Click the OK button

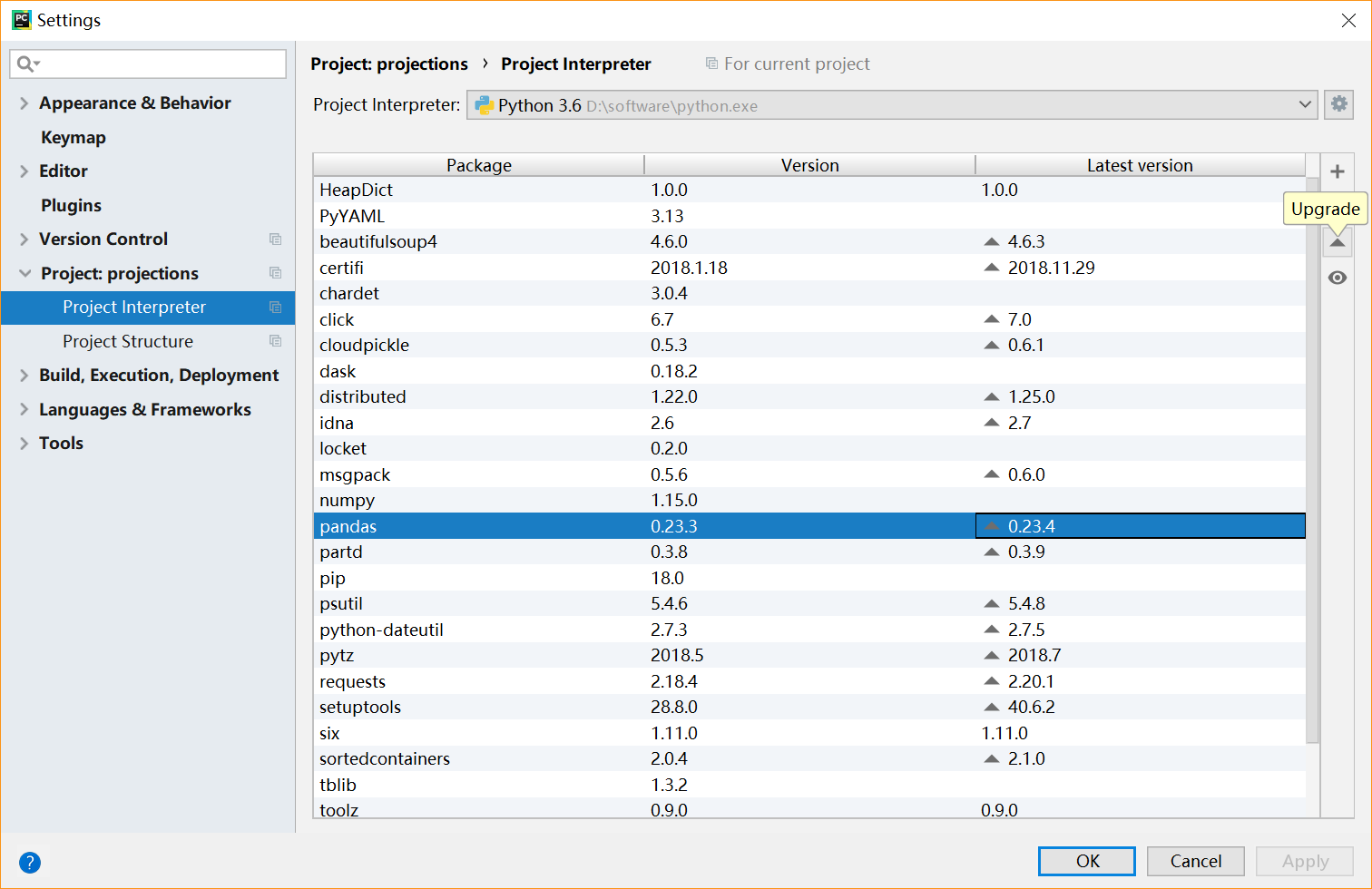tap(1086, 861)
